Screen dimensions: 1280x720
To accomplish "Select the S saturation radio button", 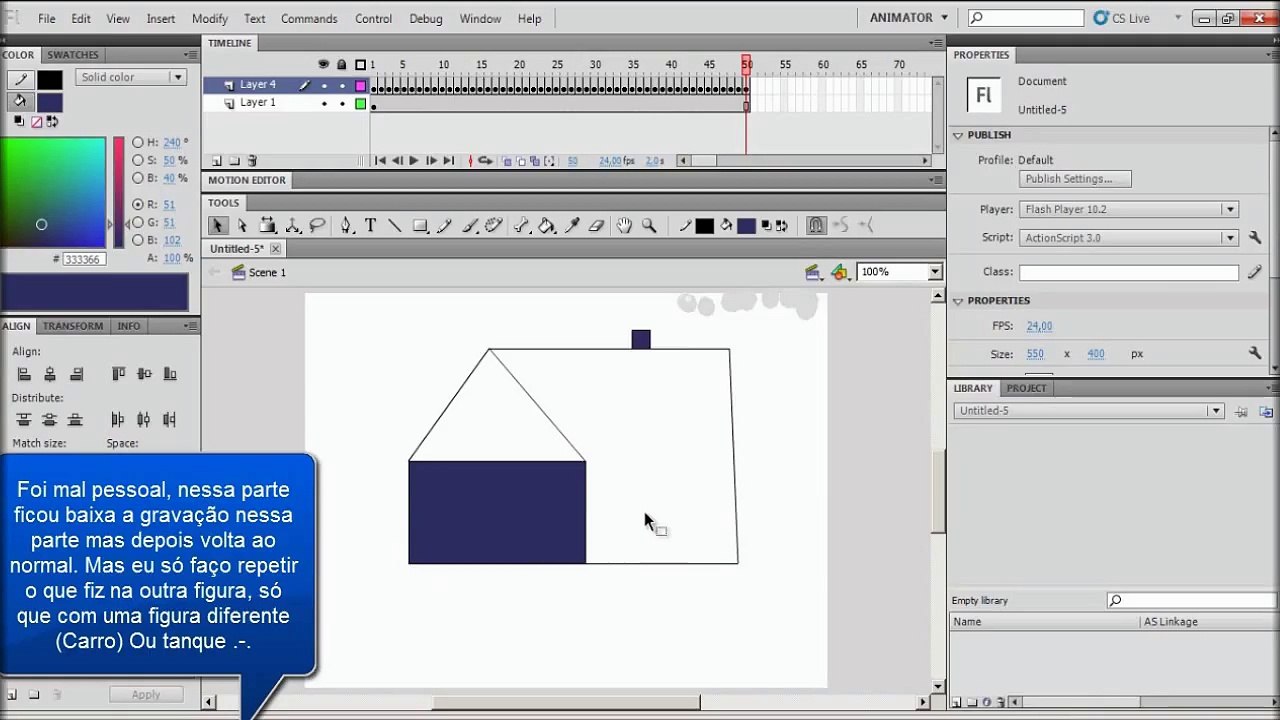I will tap(138, 160).
